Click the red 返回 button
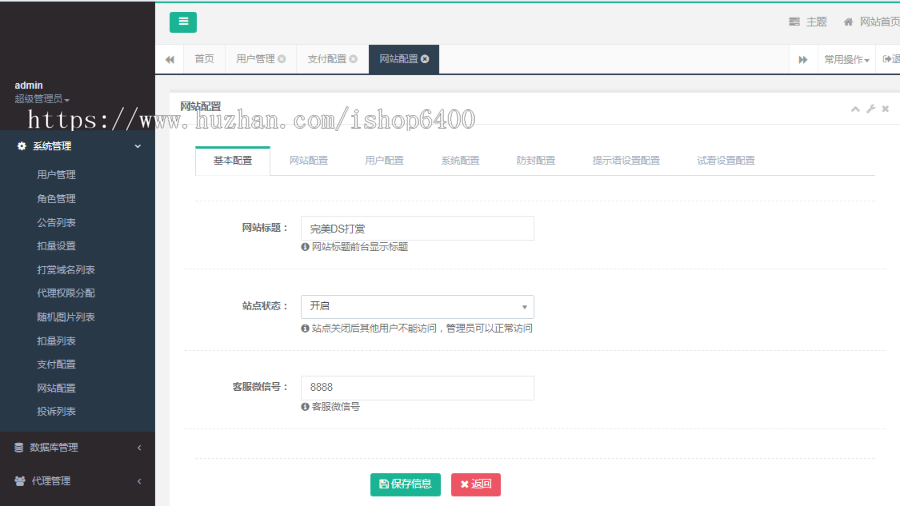900x506 pixels. pyautogui.click(x=476, y=484)
